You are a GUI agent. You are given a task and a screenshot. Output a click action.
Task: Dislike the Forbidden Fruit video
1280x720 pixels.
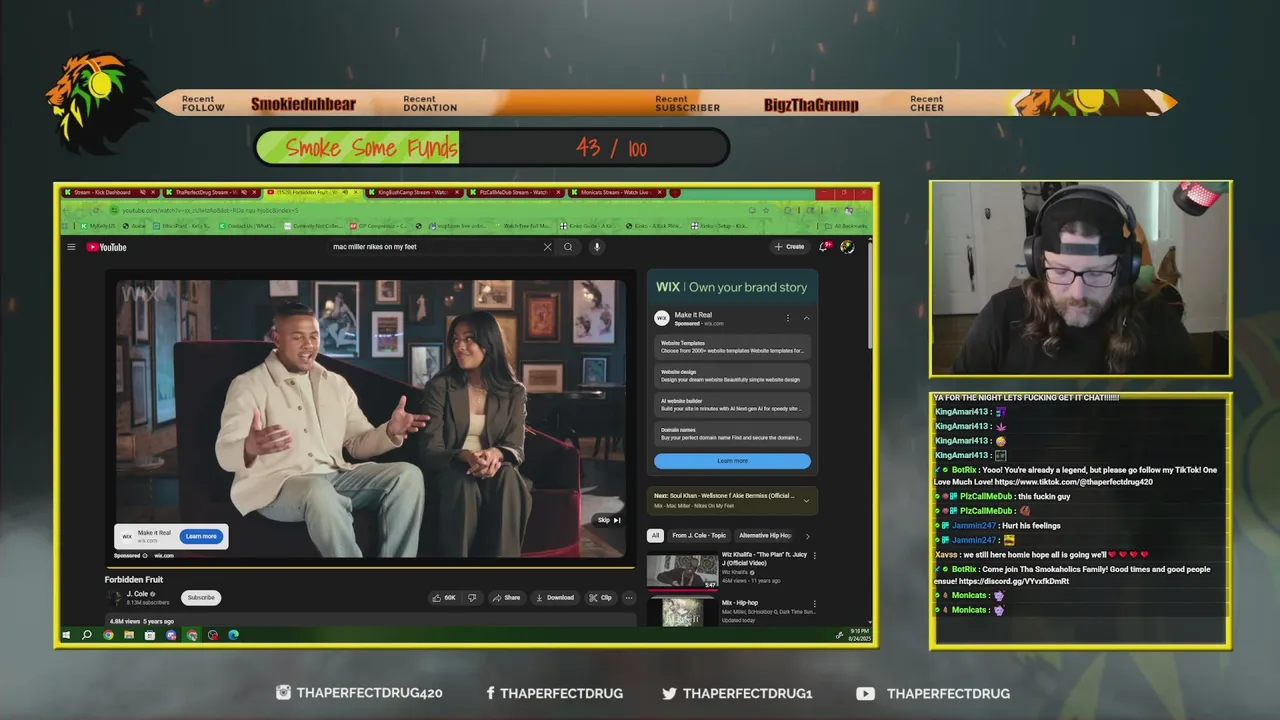pos(472,597)
